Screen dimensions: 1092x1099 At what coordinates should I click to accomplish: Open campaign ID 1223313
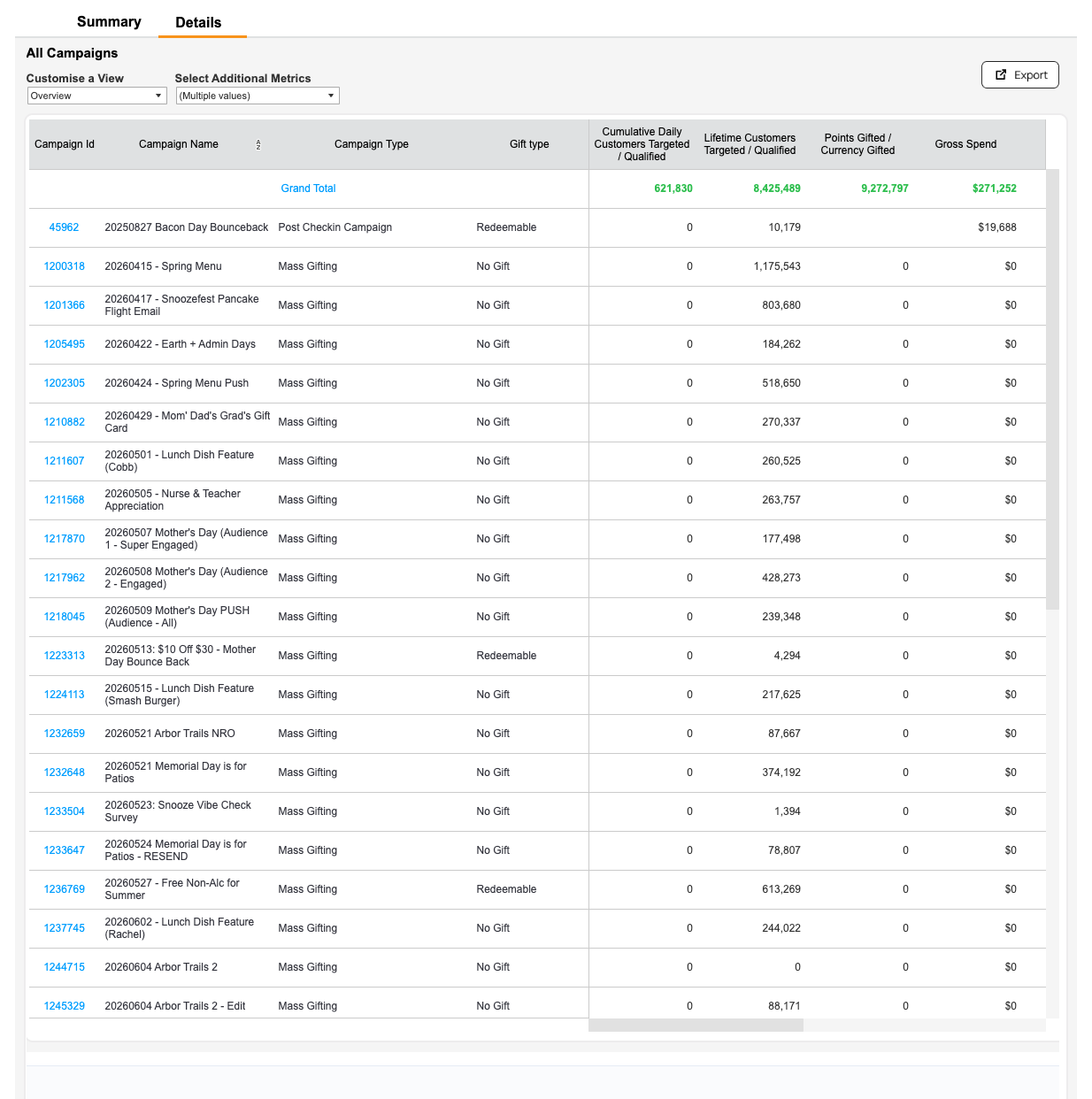65,656
